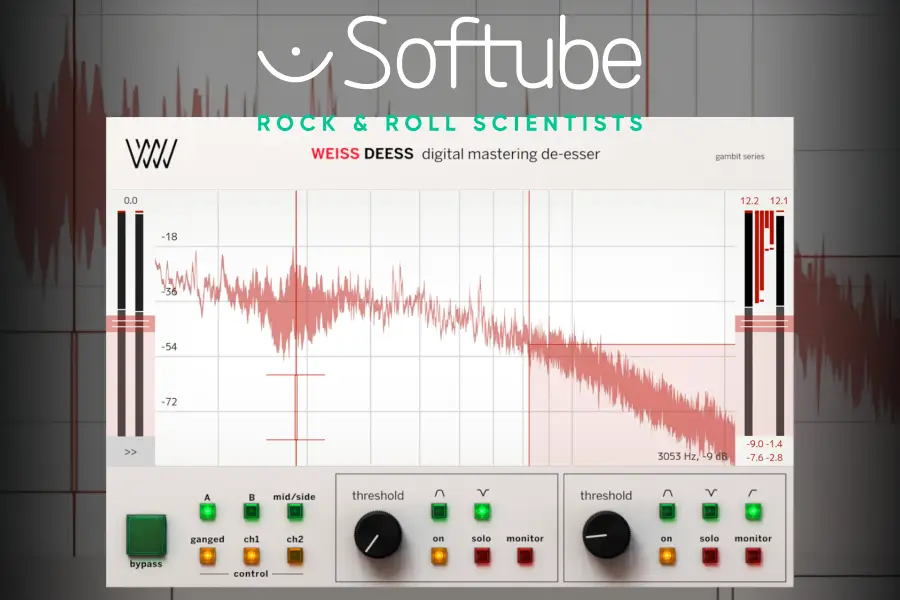Select ch1 control button
The height and width of the screenshot is (600, 900).
251,556
